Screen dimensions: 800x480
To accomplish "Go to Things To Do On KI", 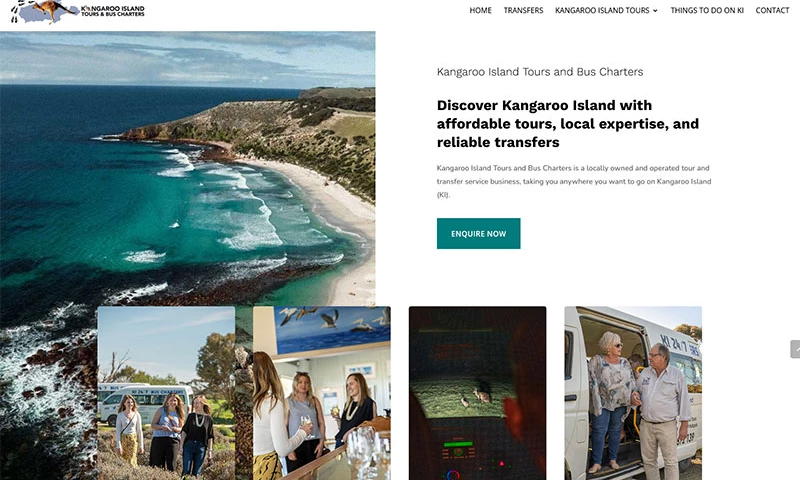I will click(707, 10).
